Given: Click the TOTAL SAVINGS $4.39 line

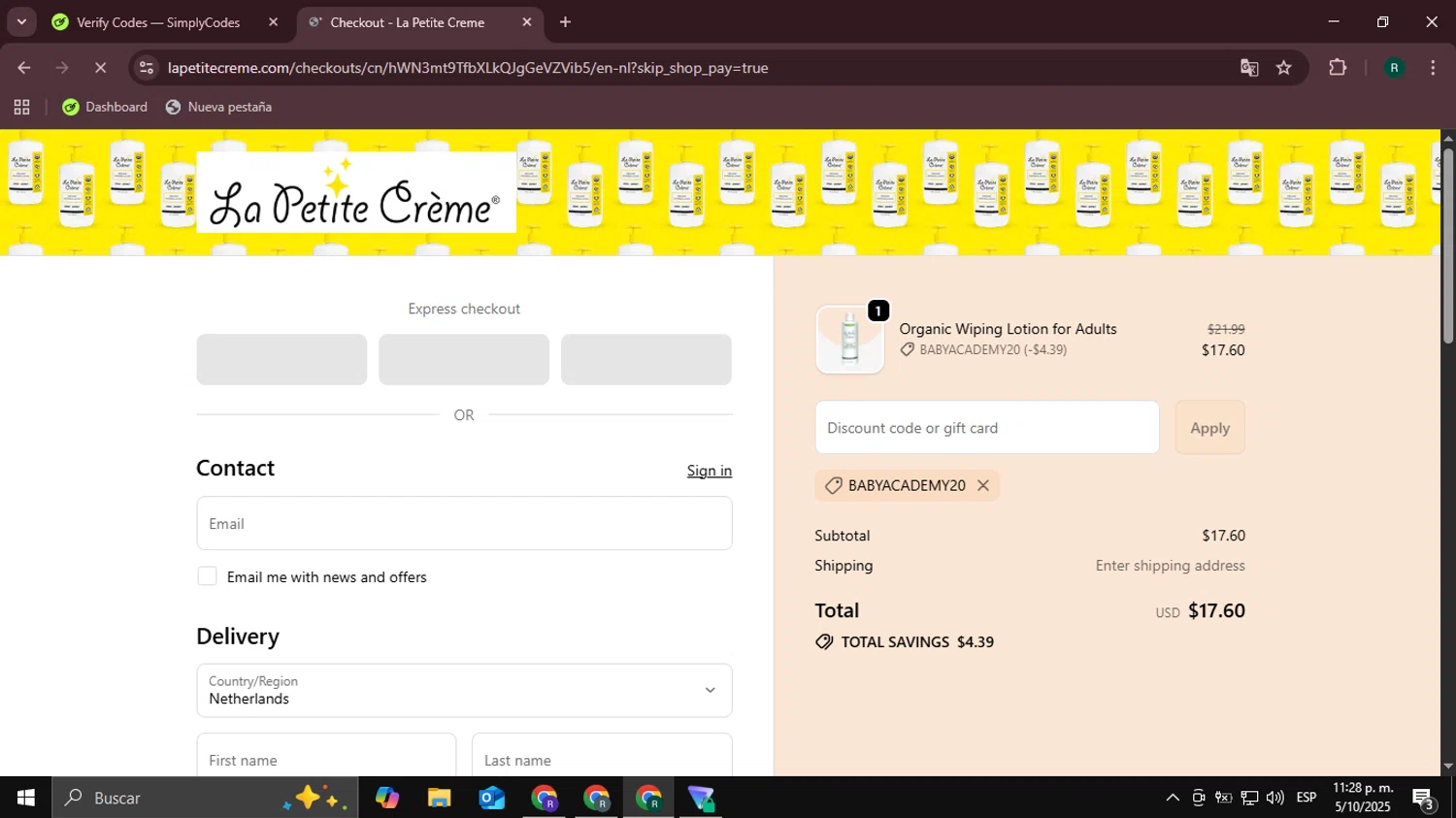Looking at the screenshot, I should tap(905, 642).
